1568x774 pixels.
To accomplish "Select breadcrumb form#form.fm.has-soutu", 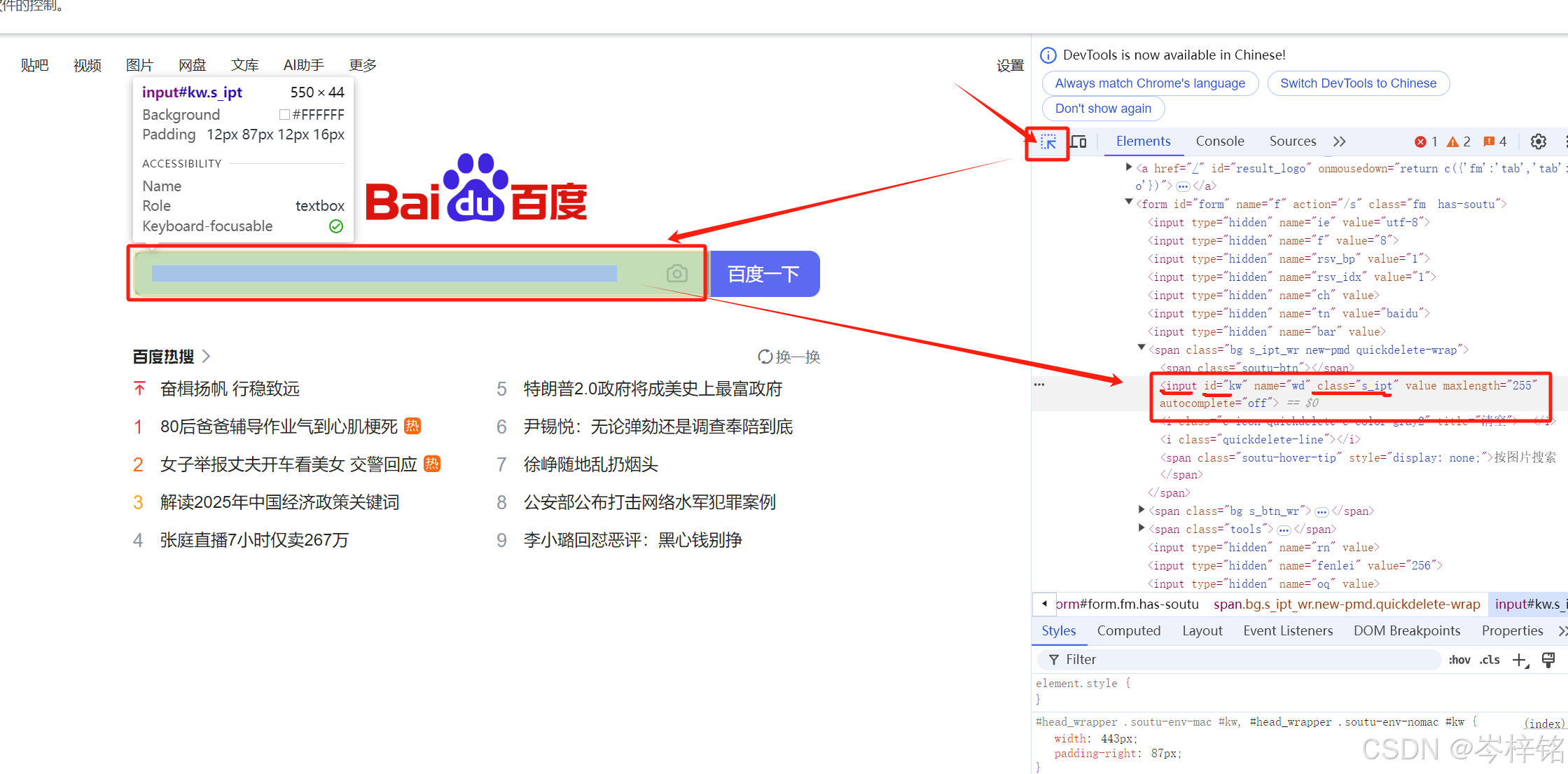I will click(x=1127, y=604).
